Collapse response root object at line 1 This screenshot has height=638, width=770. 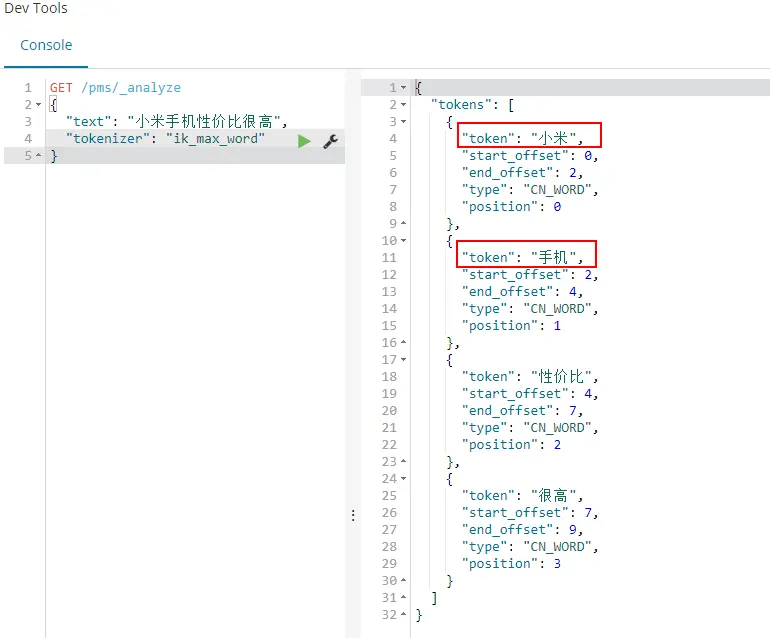[x=404, y=87]
